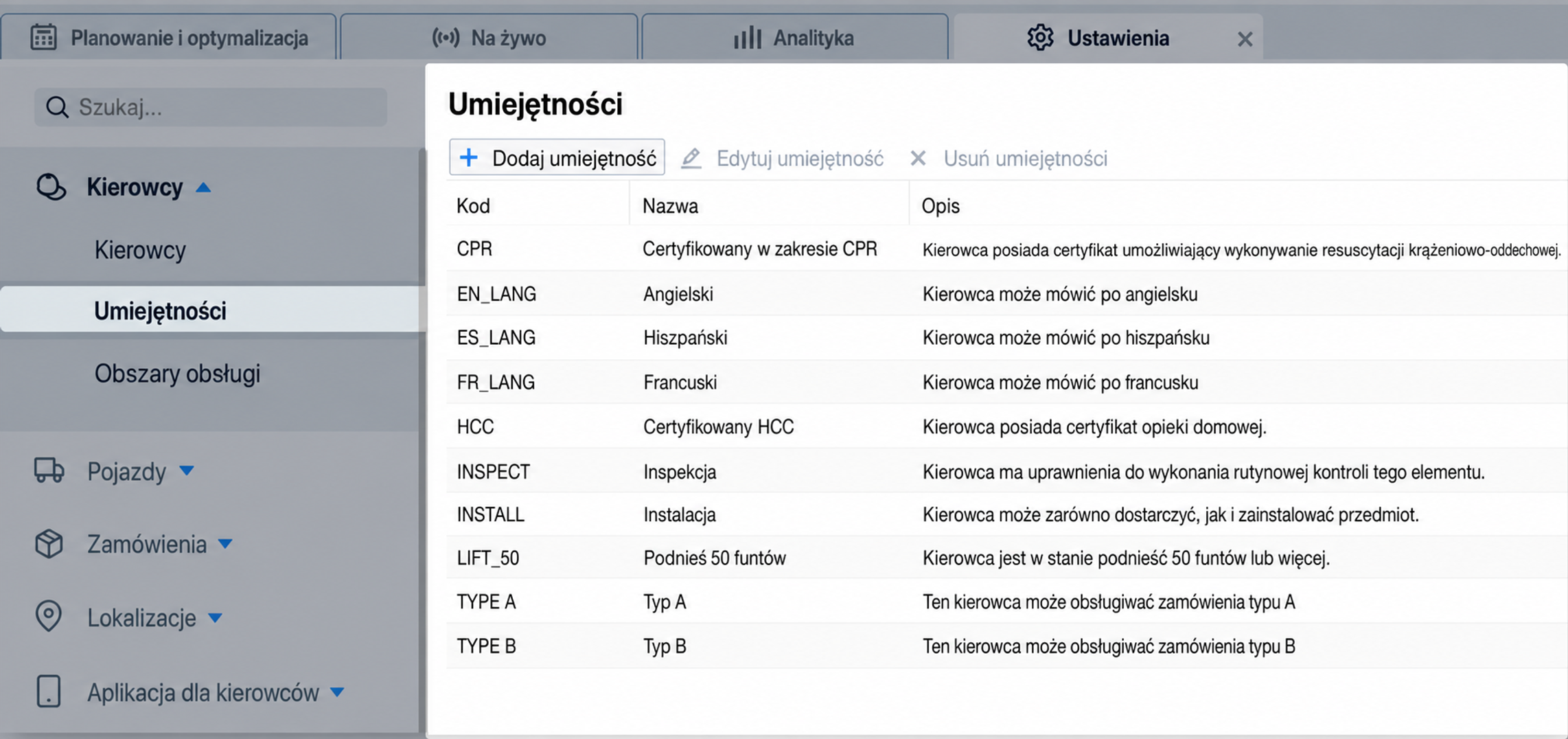Click the name 'Inspekcja'

680,472
